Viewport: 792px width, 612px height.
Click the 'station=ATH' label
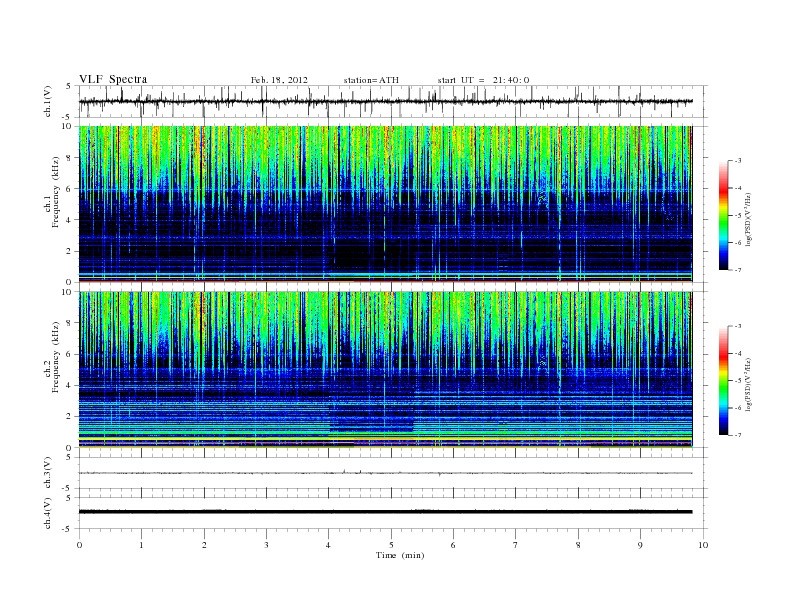(x=371, y=80)
